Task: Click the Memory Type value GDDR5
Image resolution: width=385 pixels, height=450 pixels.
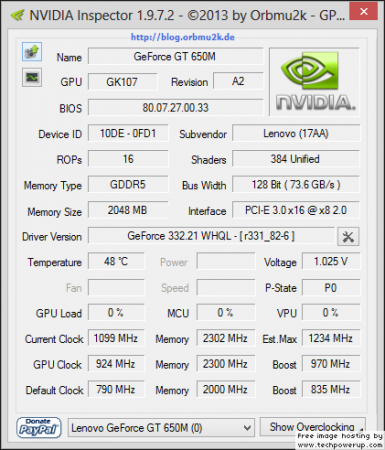Action: point(128,184)
